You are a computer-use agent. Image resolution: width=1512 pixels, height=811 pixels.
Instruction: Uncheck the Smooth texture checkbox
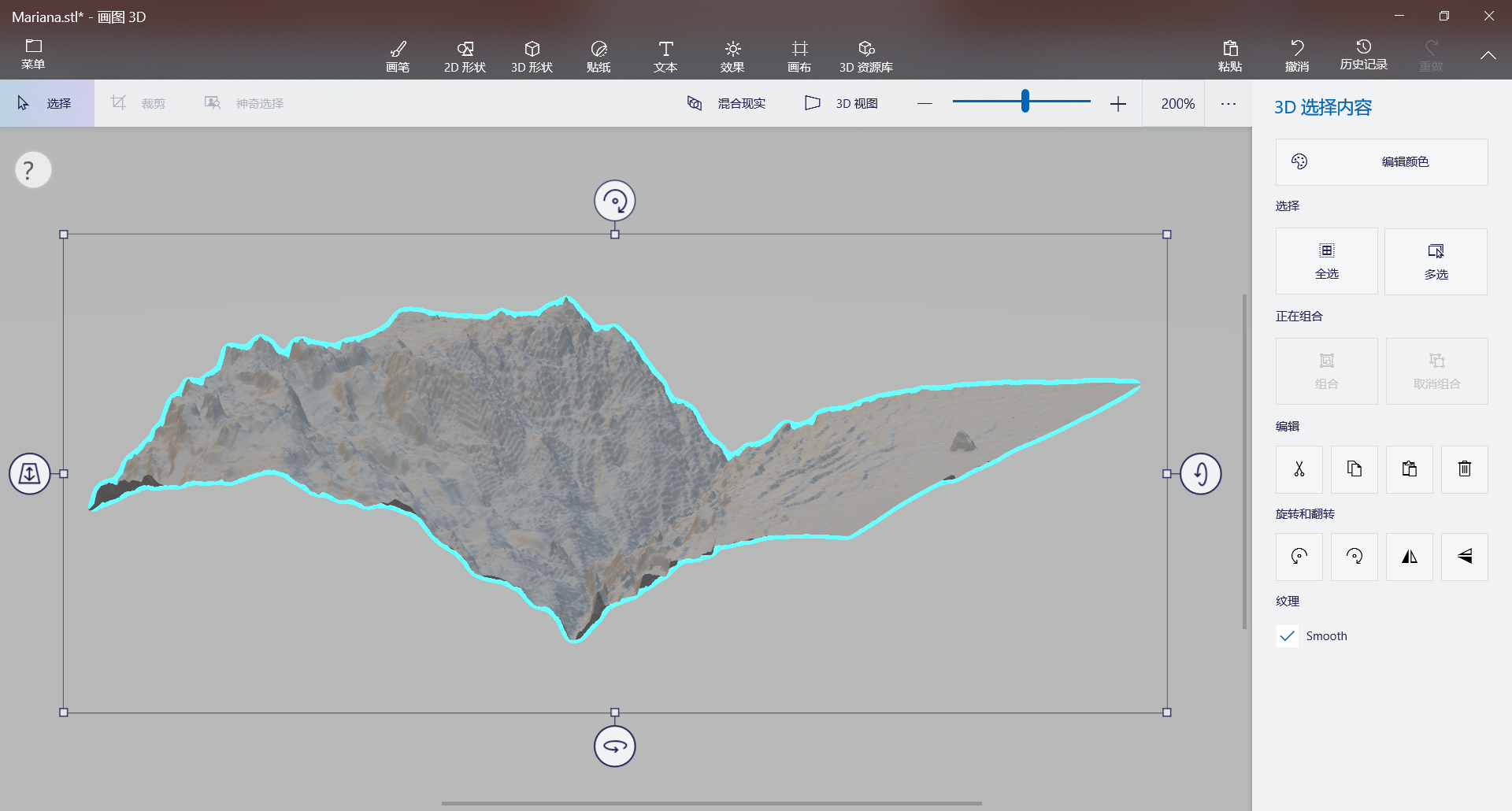click(1288, 636)
